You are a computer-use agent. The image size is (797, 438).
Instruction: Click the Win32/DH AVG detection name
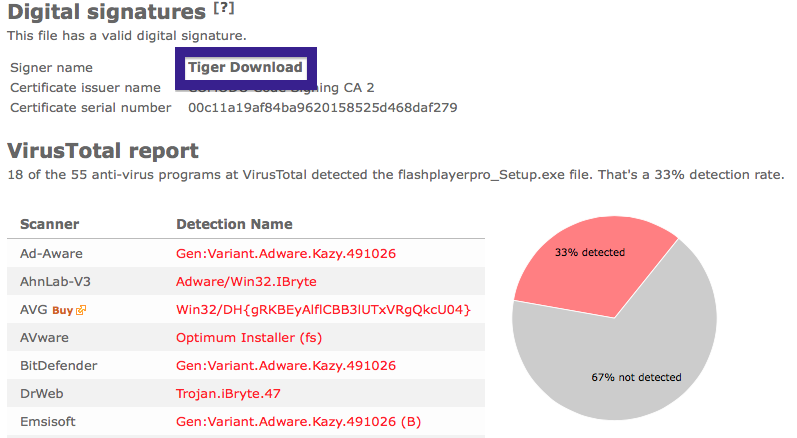tap(323, 310)
